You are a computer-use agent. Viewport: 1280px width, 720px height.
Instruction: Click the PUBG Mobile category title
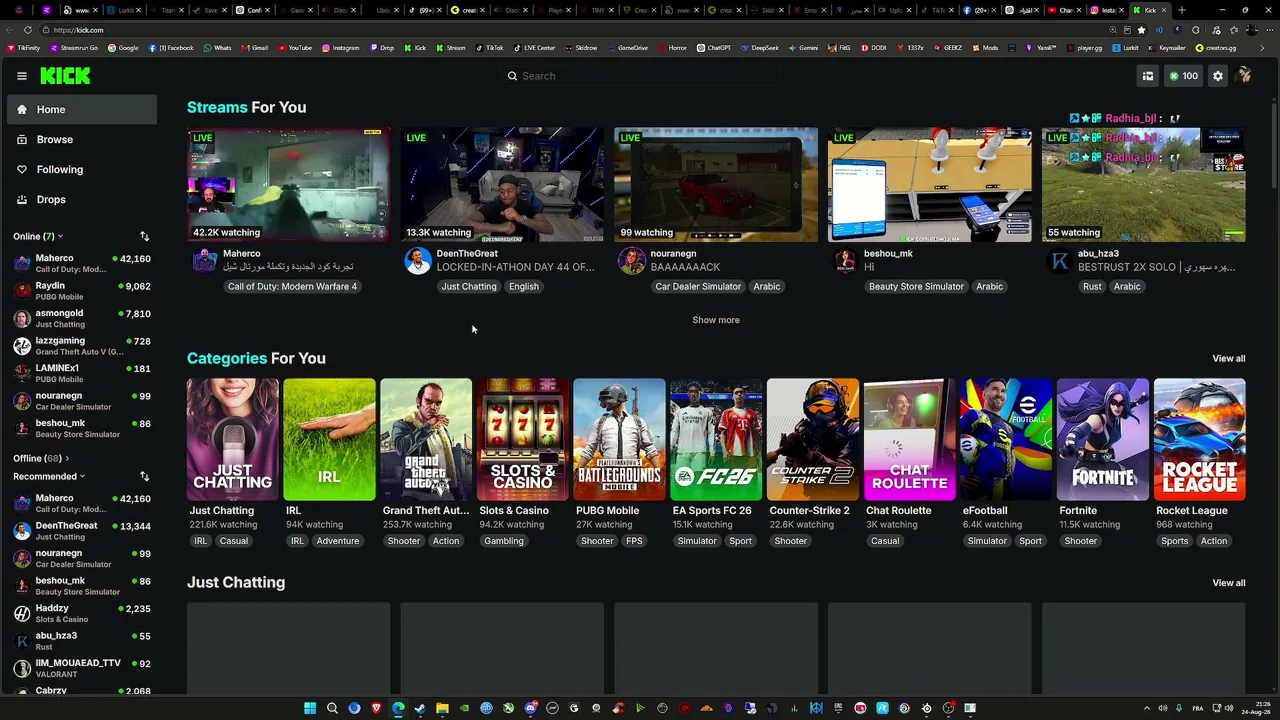(x=607, y=511)
